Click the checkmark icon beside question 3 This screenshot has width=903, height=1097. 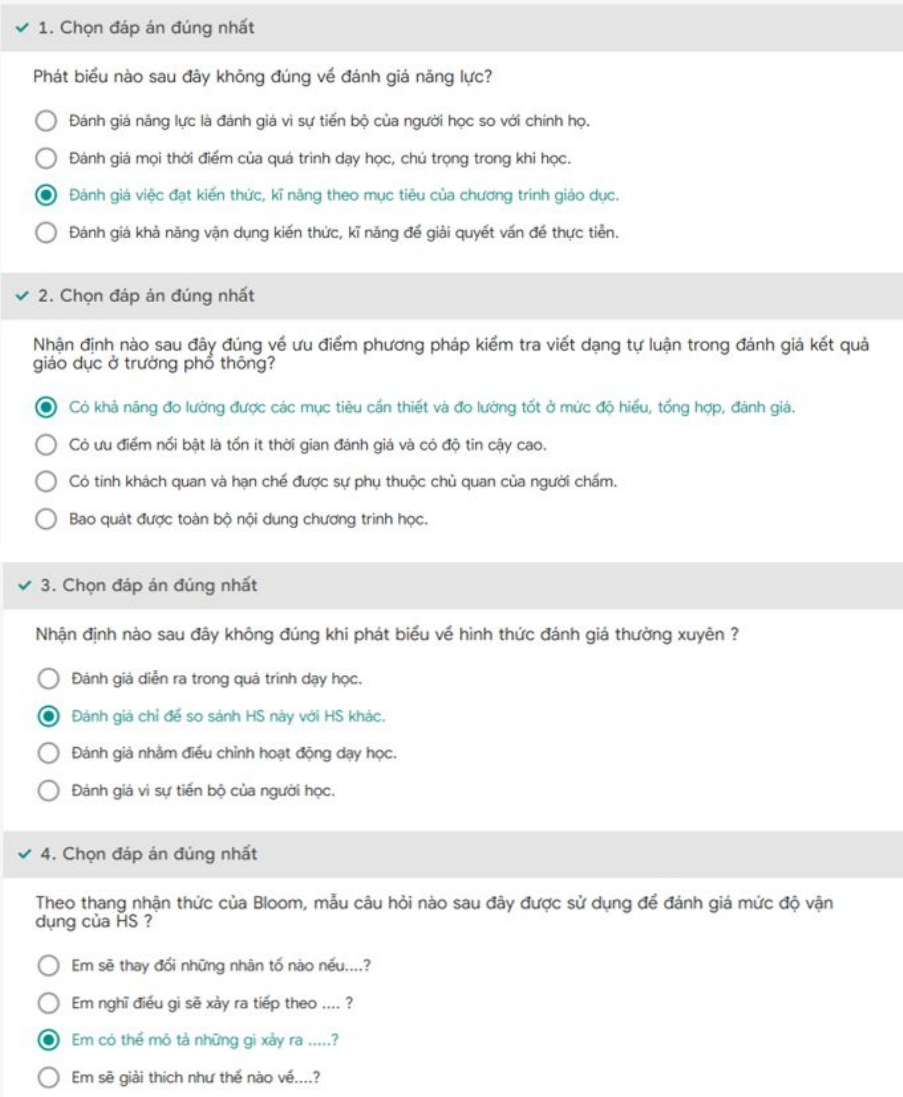pos(23,586)
